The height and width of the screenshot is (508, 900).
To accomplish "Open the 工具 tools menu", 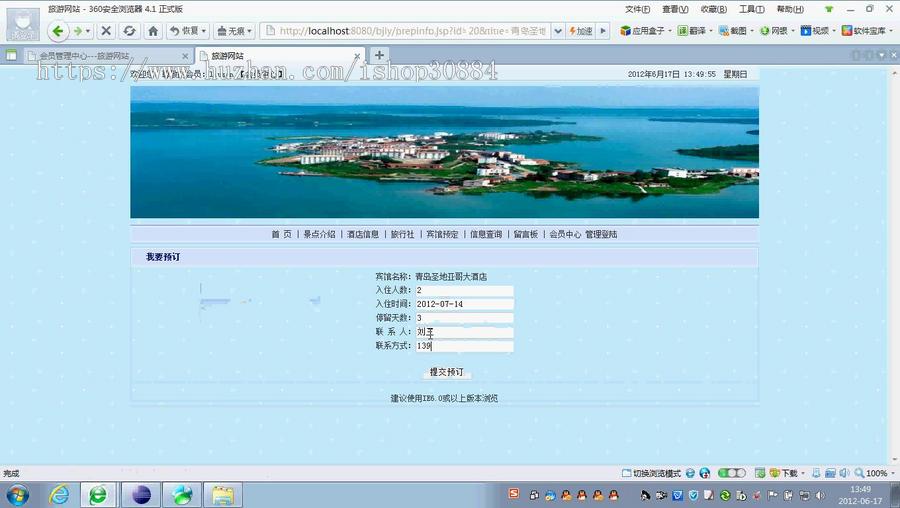I will tap(751, 9).
